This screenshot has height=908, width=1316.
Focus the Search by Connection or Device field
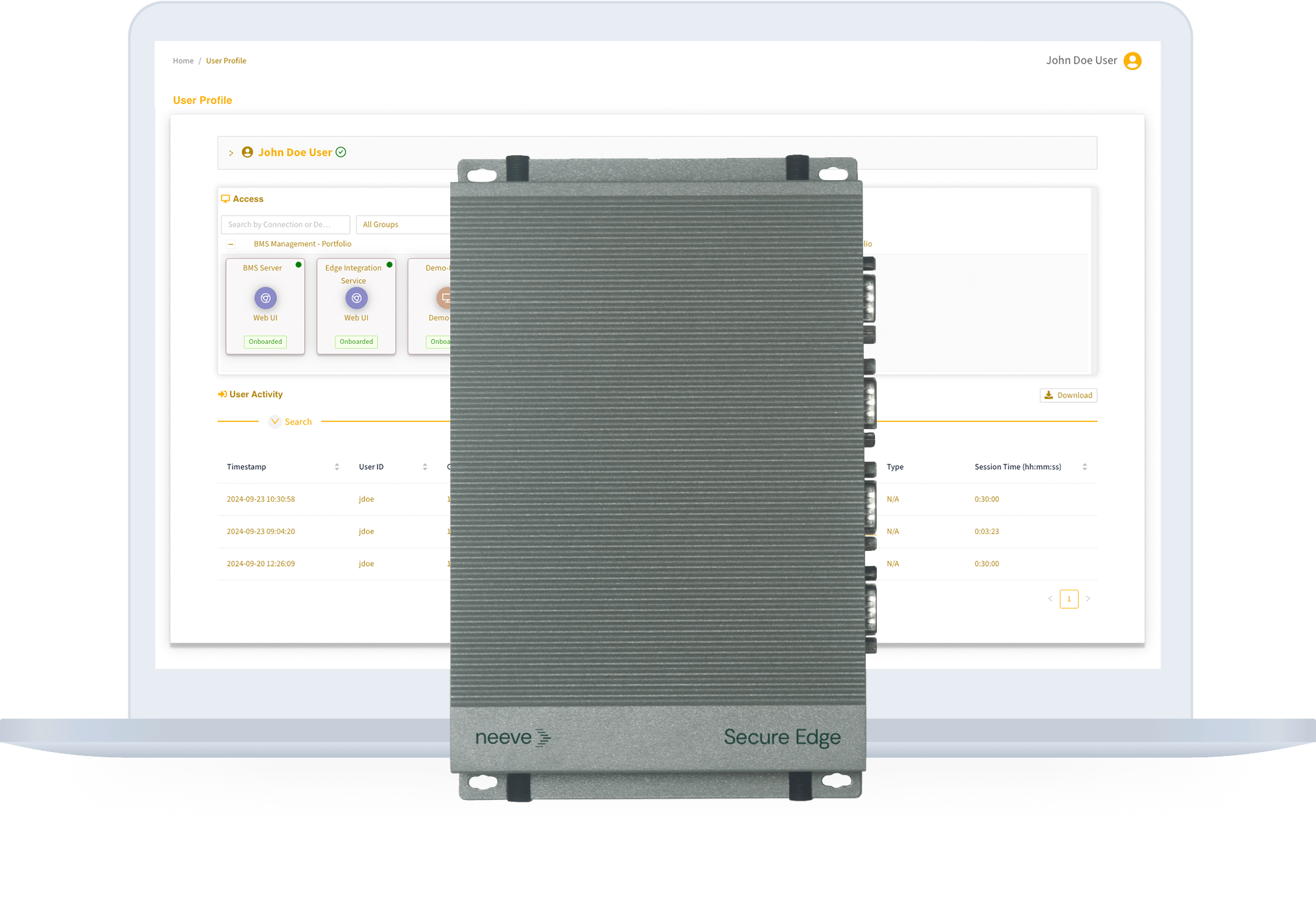(x=285, y=225)
